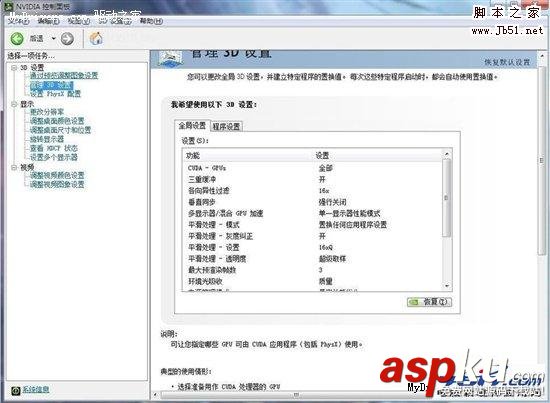550x403 pixels.
Task: Click the bottom horizontal scrollbar thumb
Action: click(x=296, y=395)
